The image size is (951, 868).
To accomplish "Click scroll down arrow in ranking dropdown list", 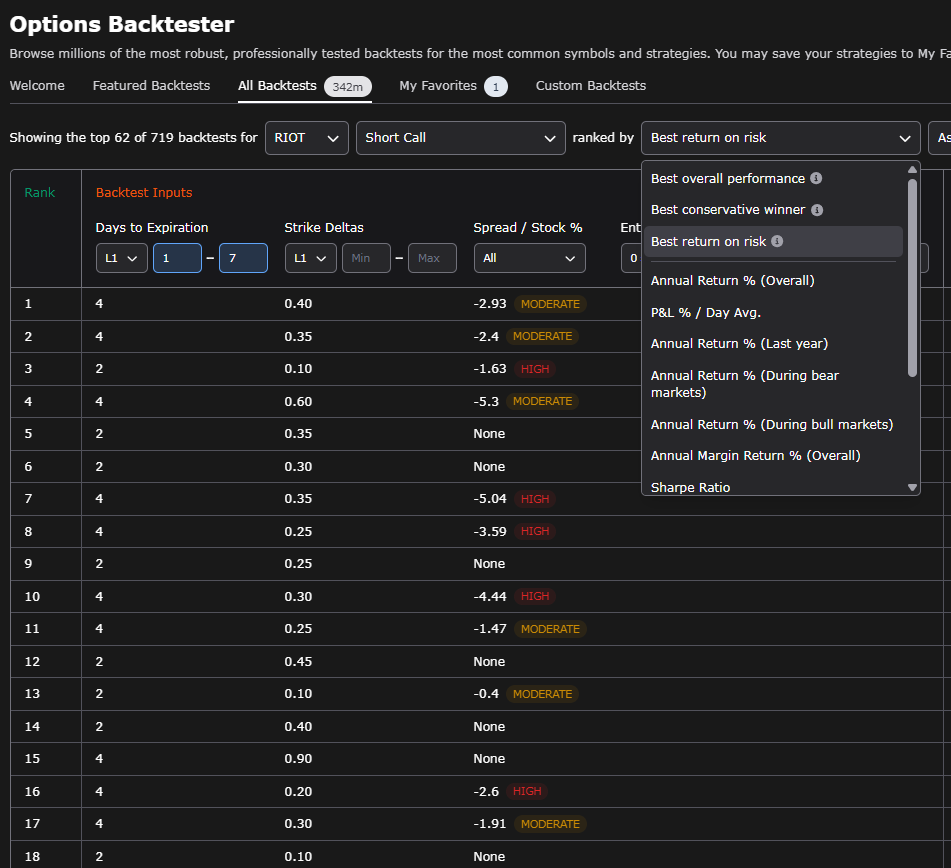I will coord(912,487).
